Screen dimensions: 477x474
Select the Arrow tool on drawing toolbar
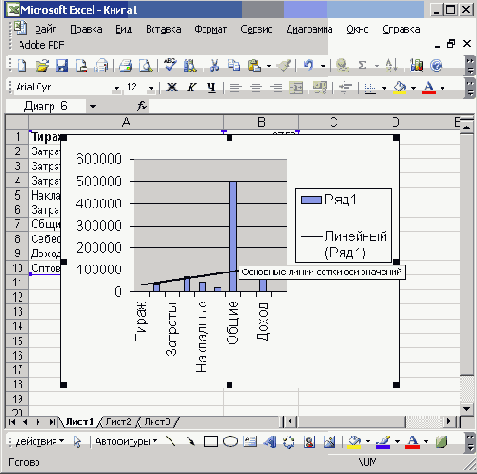click(x=191, y=442)
